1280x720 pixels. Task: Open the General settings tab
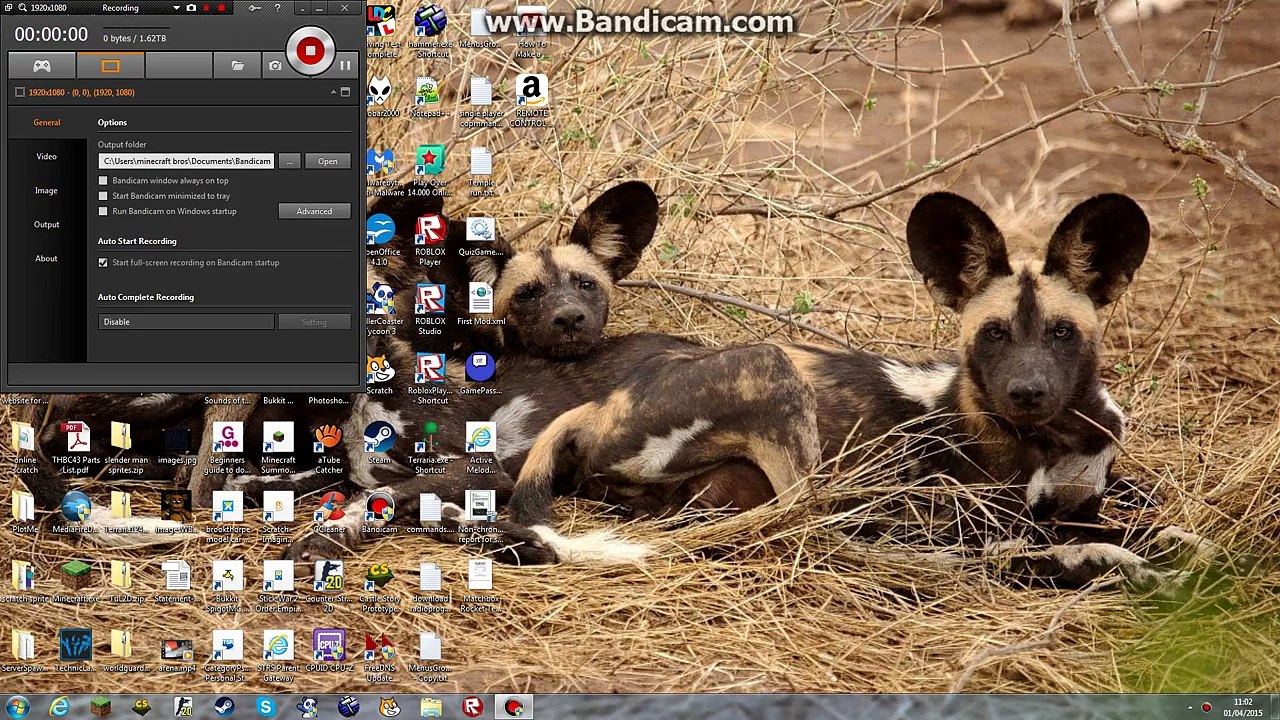[47, 122]
